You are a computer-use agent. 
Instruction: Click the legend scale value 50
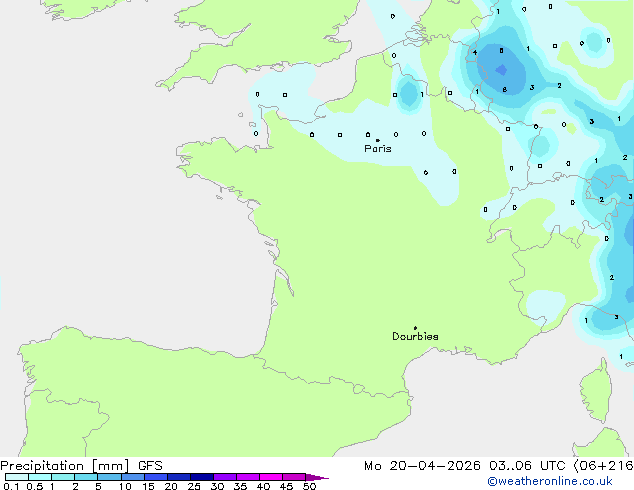tap(309, 486)
